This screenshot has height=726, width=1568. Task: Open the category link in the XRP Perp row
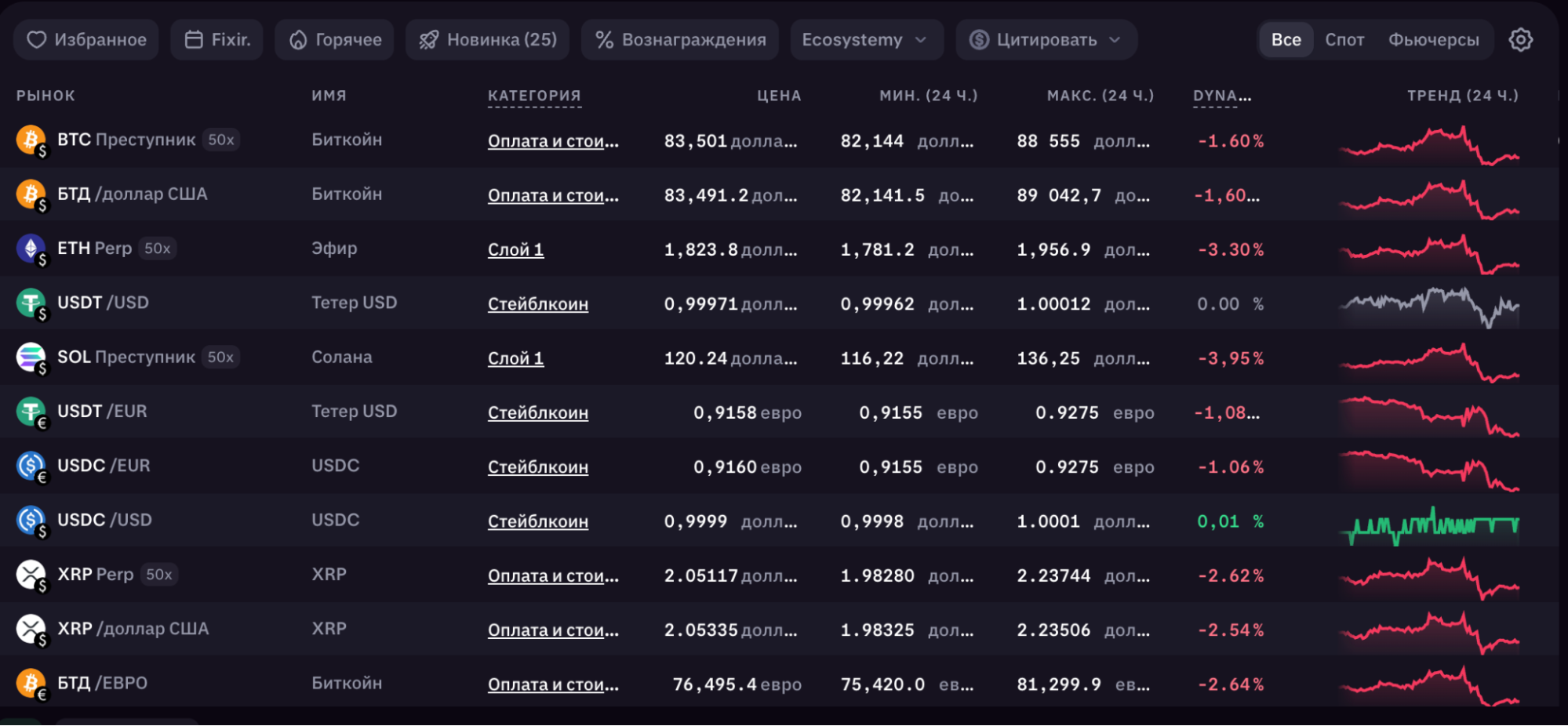pyautogui.click(x=553, y=575)
